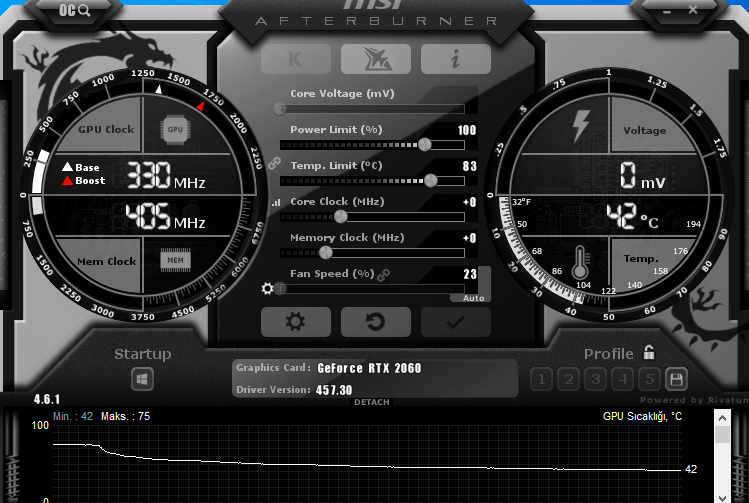Click the Maks. : 75 readout
749x503 pixels.
click(x=125, y=416)
